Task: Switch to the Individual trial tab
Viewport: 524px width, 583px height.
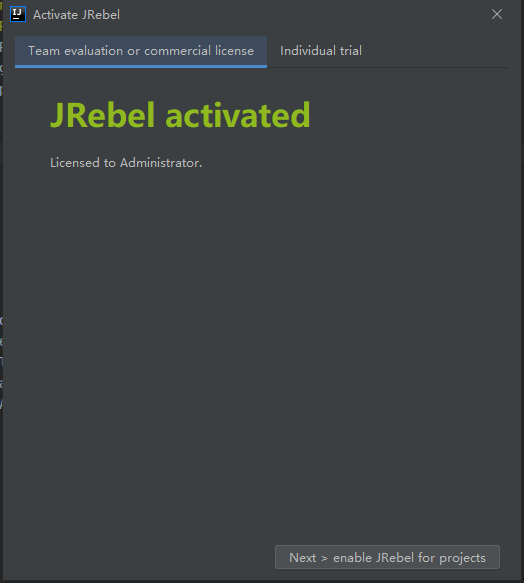Action: 321,51
